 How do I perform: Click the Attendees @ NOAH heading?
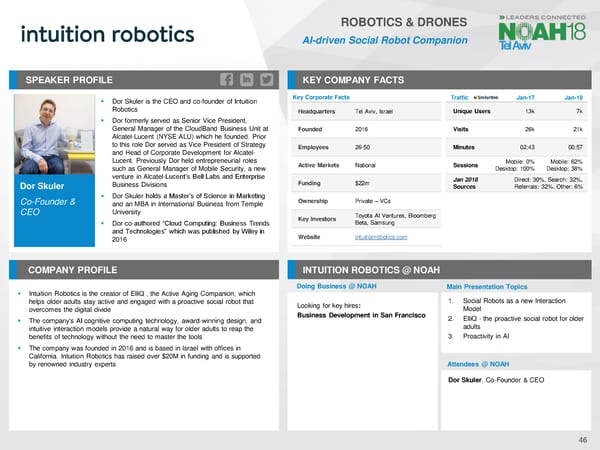pyautogui.click(x=480, y=364)
